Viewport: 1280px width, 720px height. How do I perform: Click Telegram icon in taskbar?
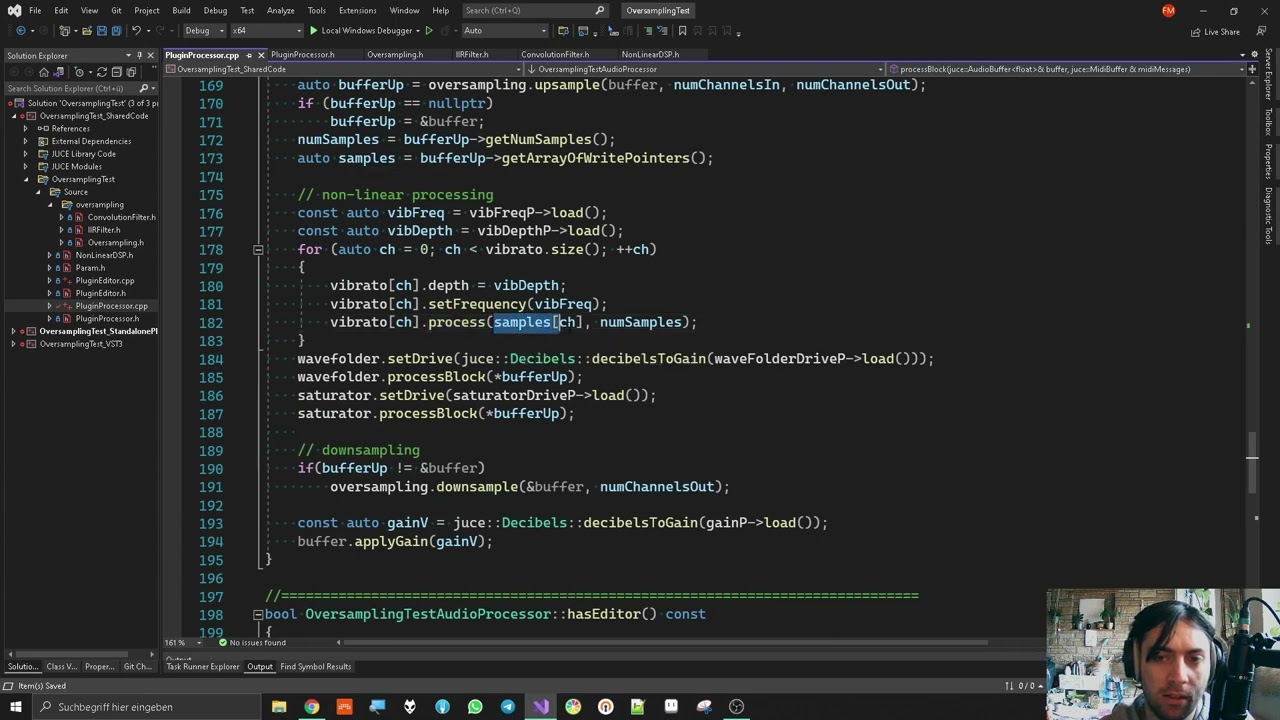point(508,707)
